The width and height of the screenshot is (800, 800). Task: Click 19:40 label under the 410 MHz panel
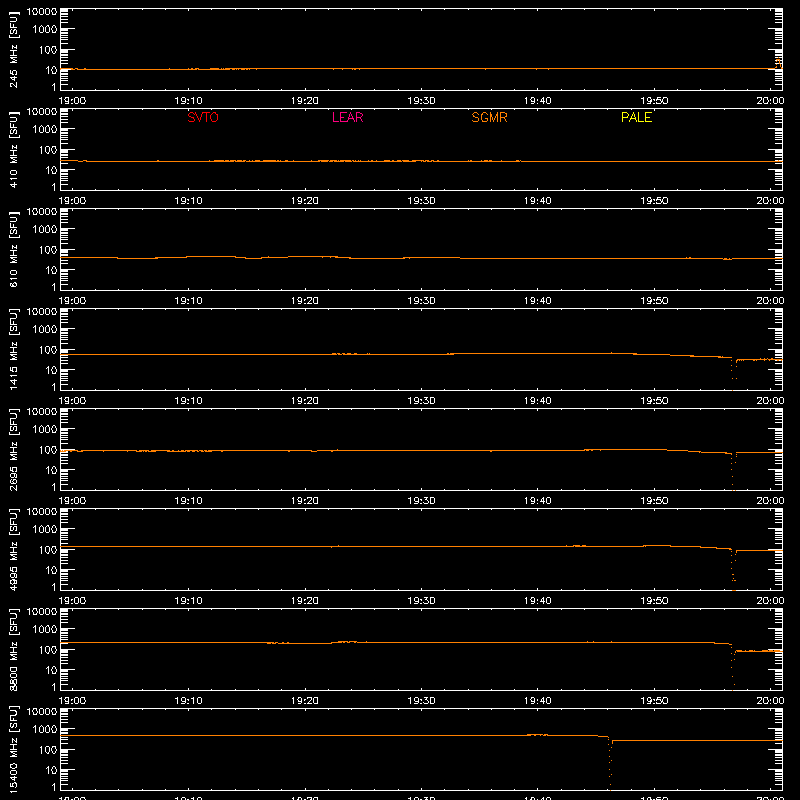[x=538, y=201]
